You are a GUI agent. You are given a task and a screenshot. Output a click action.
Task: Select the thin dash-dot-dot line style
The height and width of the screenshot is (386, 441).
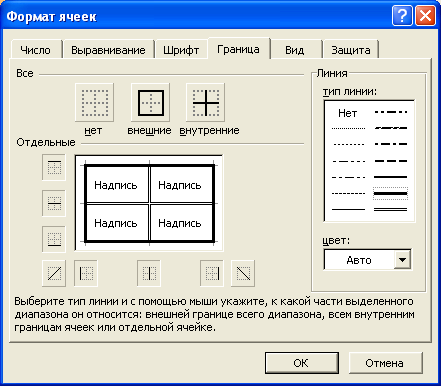[349, 161]
